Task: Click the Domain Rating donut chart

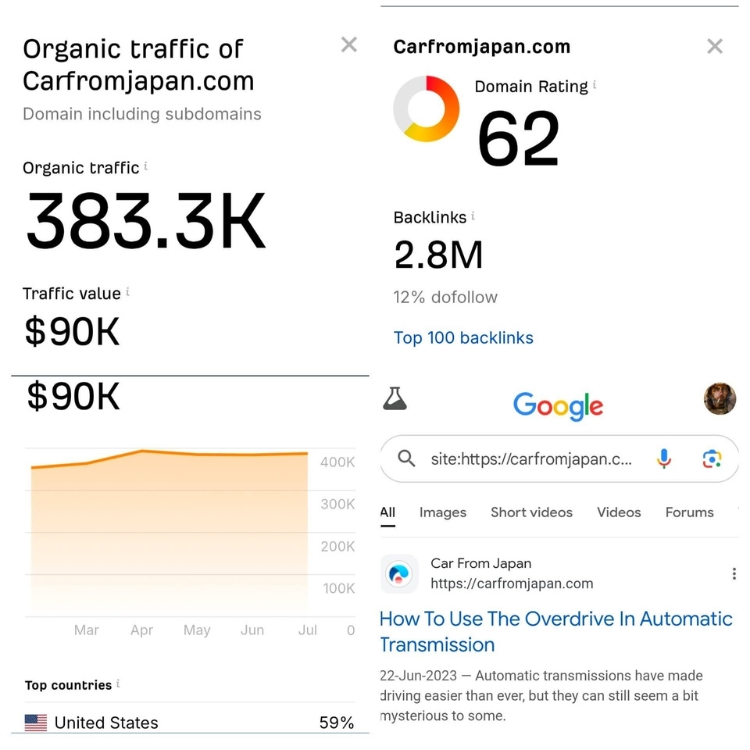Action: (x=426, y=109)
